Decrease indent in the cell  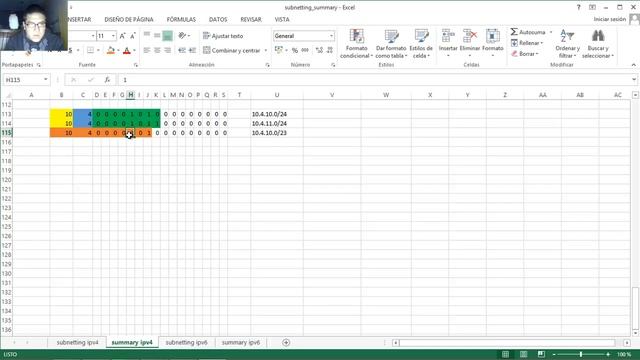[x=182, y=50]
